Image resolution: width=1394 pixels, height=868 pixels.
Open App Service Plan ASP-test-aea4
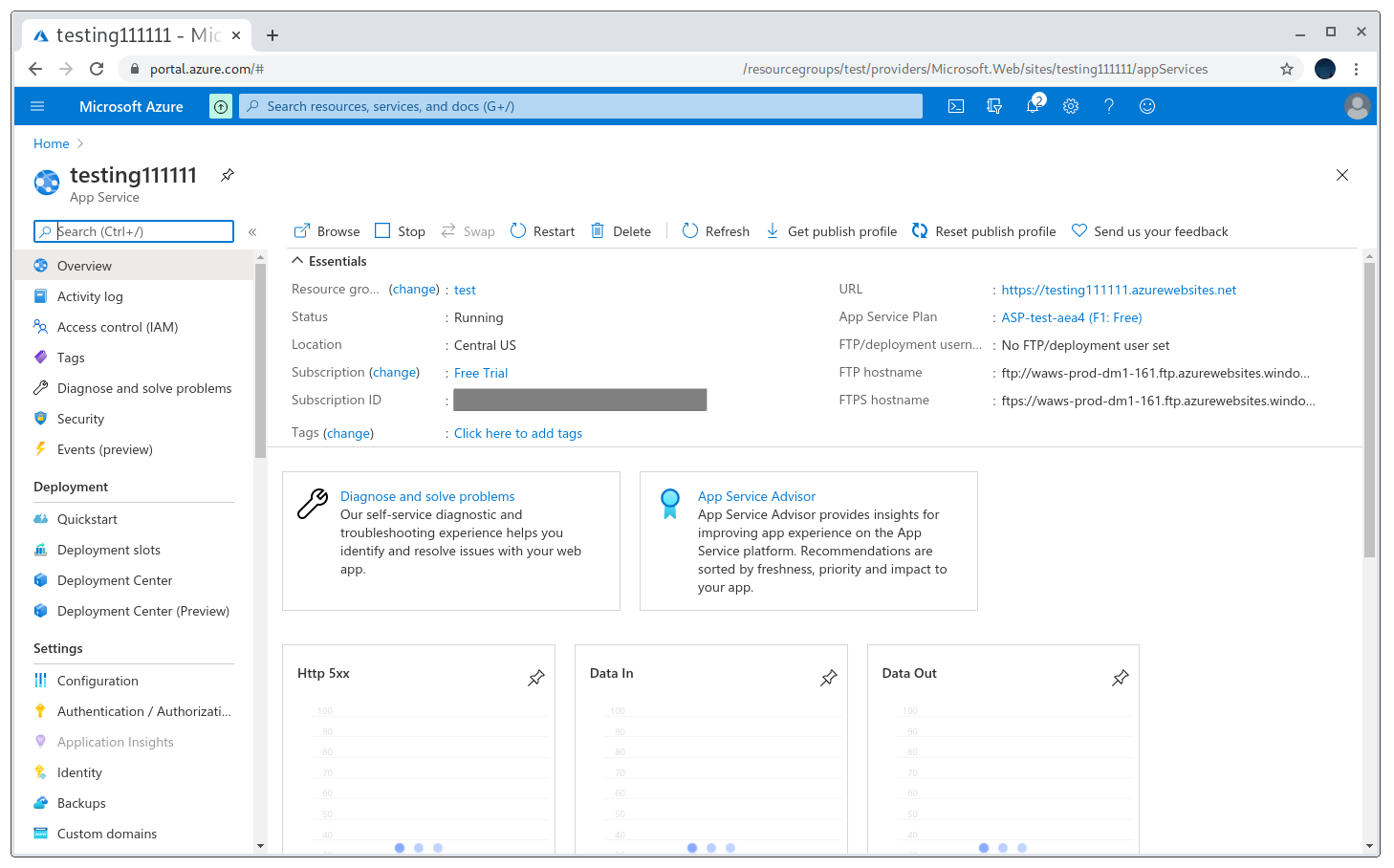pyautogui.click(x=1072, y=317)
